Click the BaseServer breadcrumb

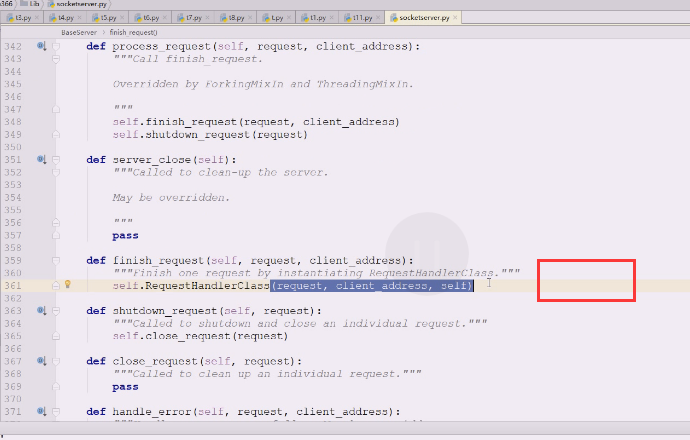click(79, 32)
